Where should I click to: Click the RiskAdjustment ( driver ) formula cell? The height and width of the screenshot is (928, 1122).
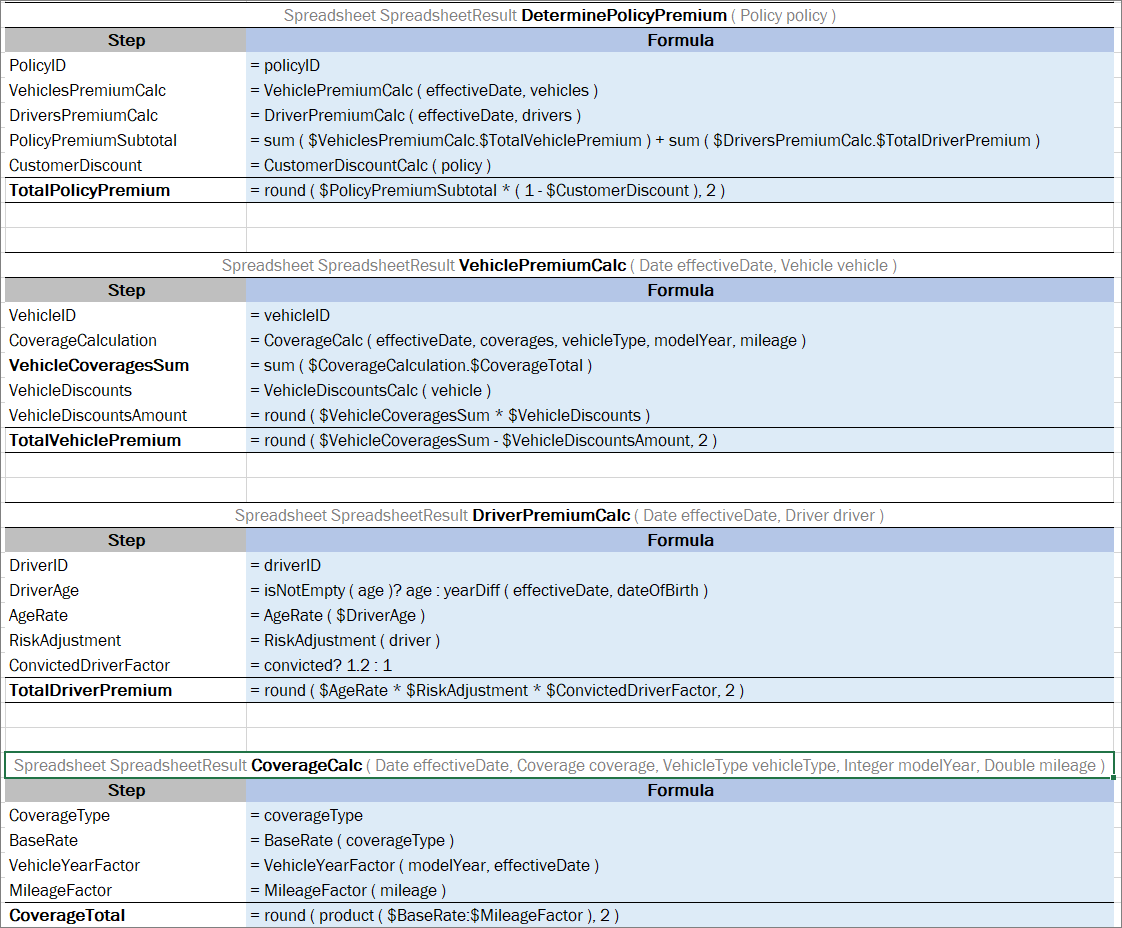[679, 640]
